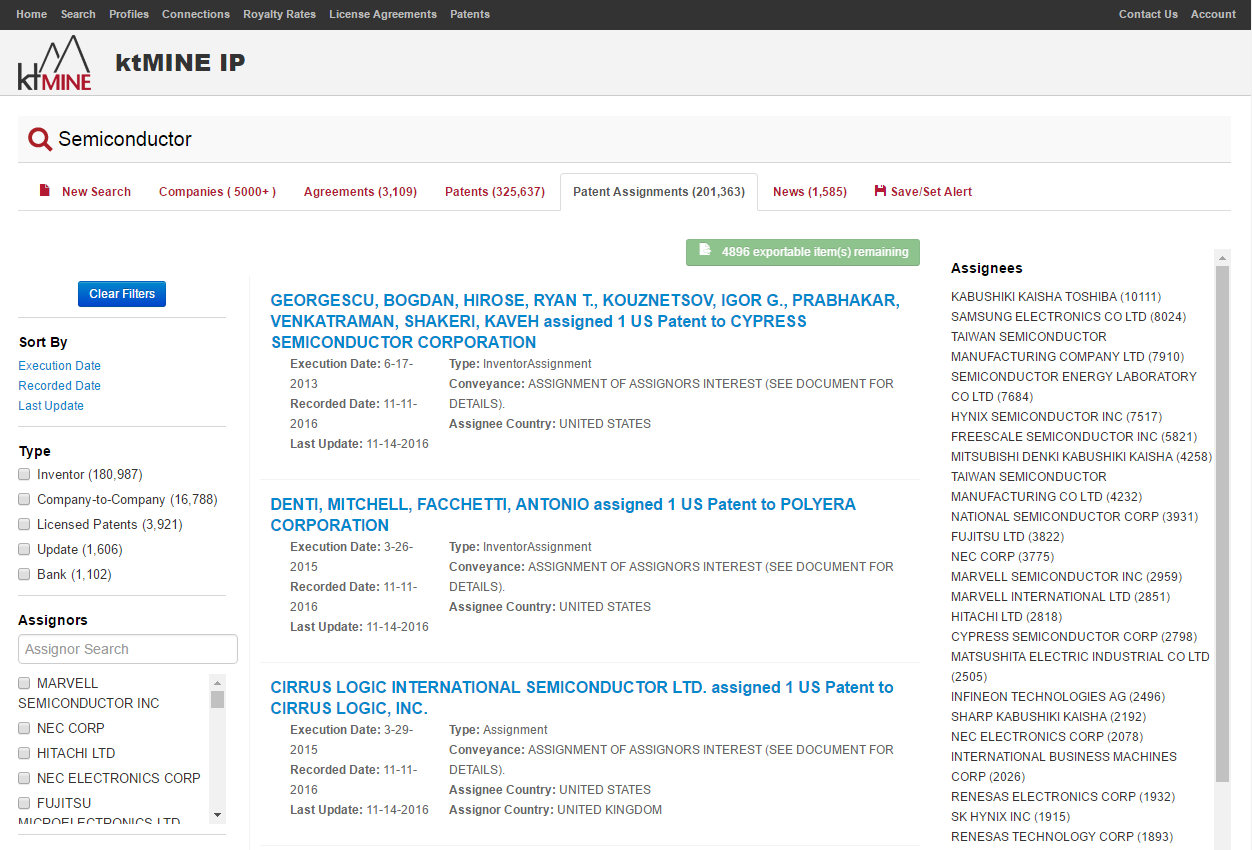Click the export document icon in green button
Viewport: 1252px width, 850px height.
pos(705,252)
